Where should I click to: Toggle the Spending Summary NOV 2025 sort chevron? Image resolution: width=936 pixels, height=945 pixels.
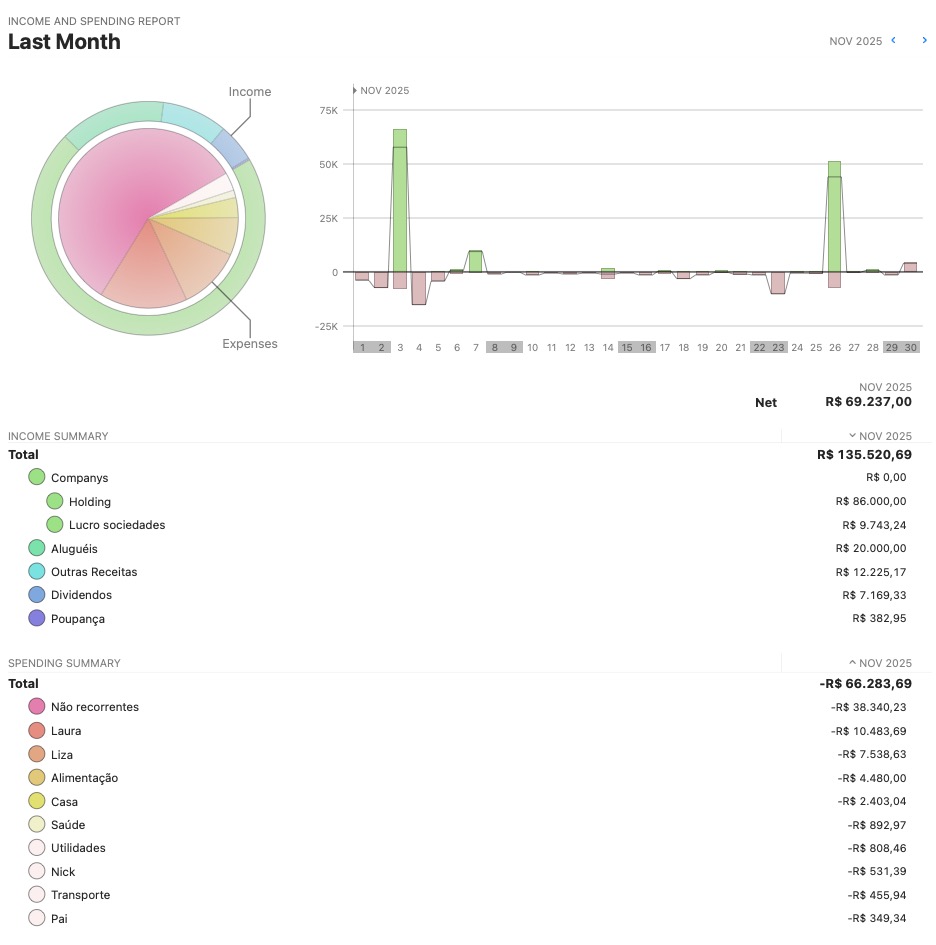852,662
